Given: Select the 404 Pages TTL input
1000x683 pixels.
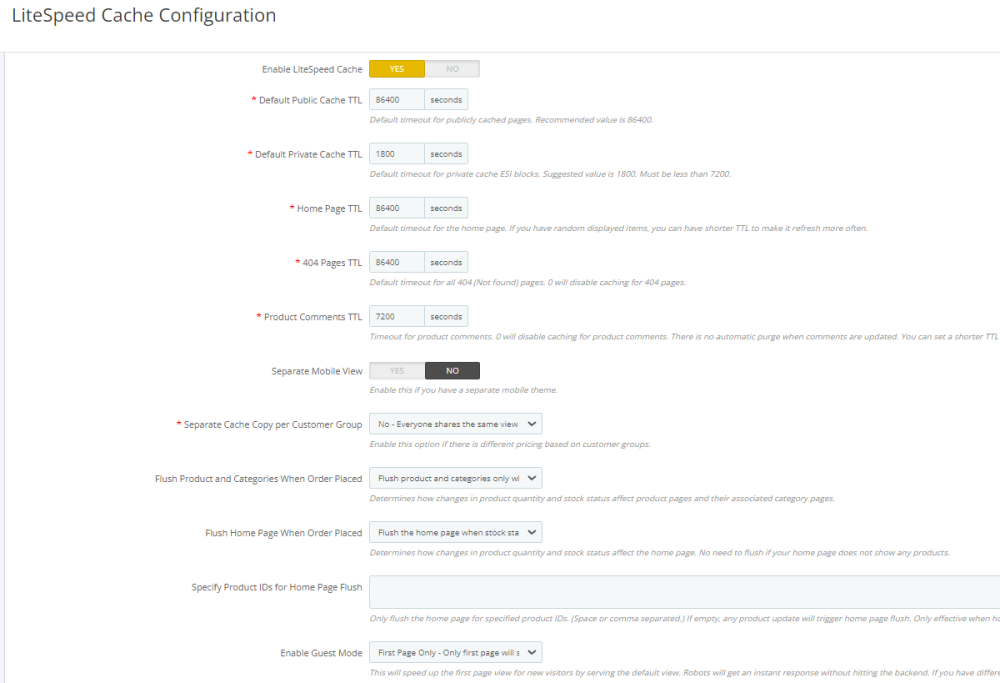Looking at the screenshot, I should point(397,262).
